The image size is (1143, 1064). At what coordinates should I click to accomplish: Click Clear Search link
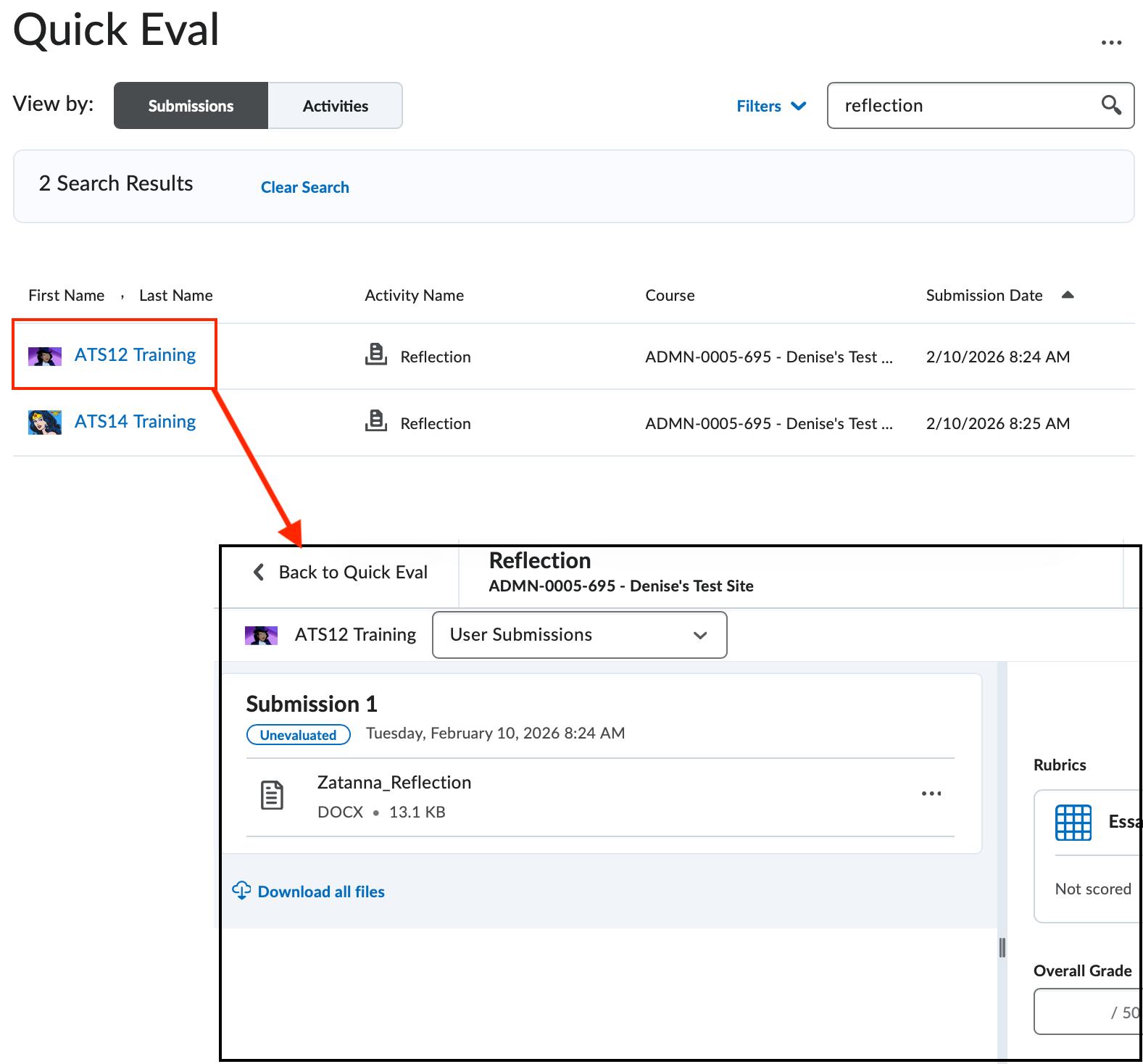(304, 188)
